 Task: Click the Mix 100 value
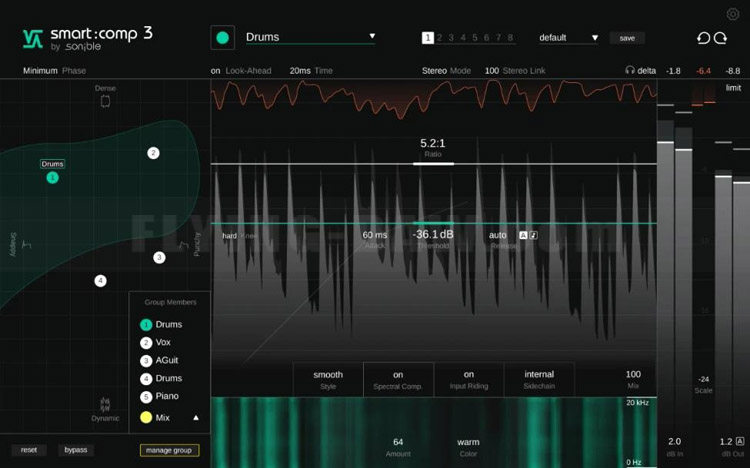coord(633,374)
